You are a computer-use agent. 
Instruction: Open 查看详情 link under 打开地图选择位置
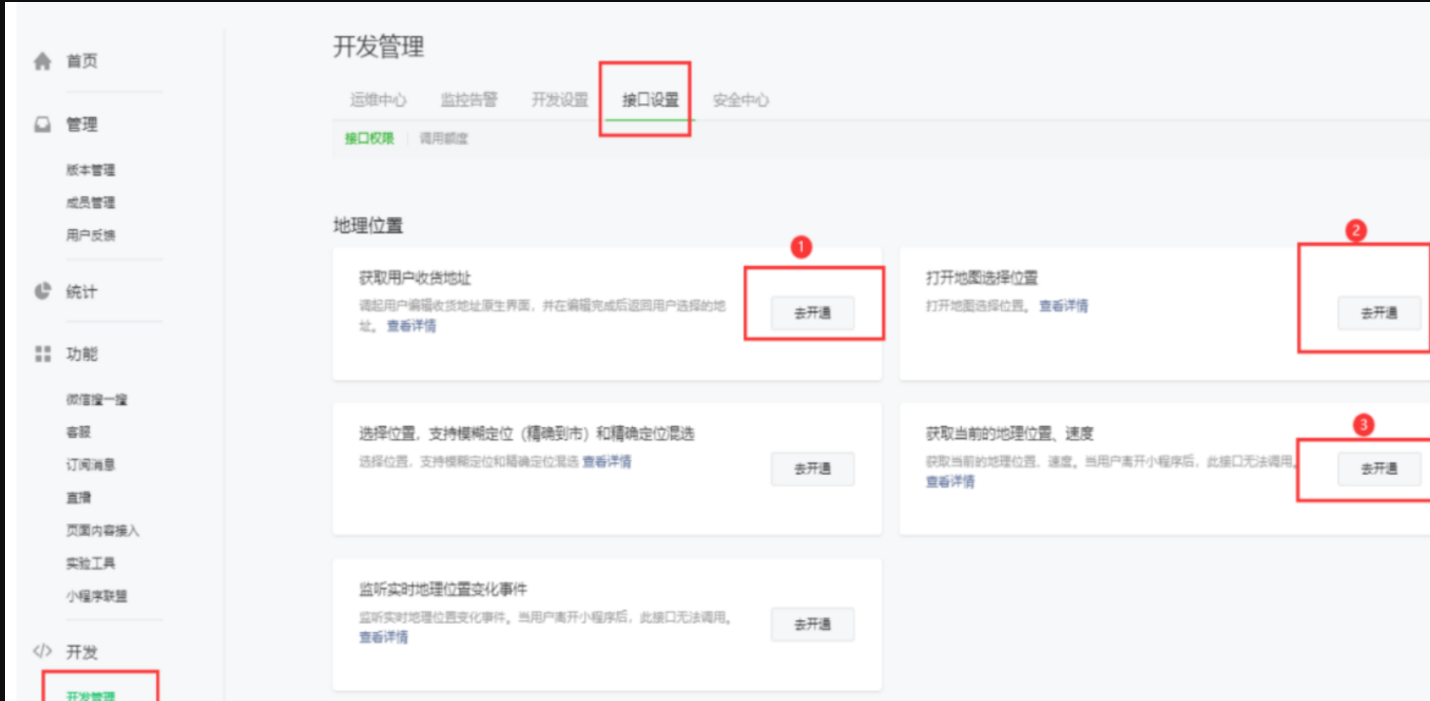[1063, 306]
